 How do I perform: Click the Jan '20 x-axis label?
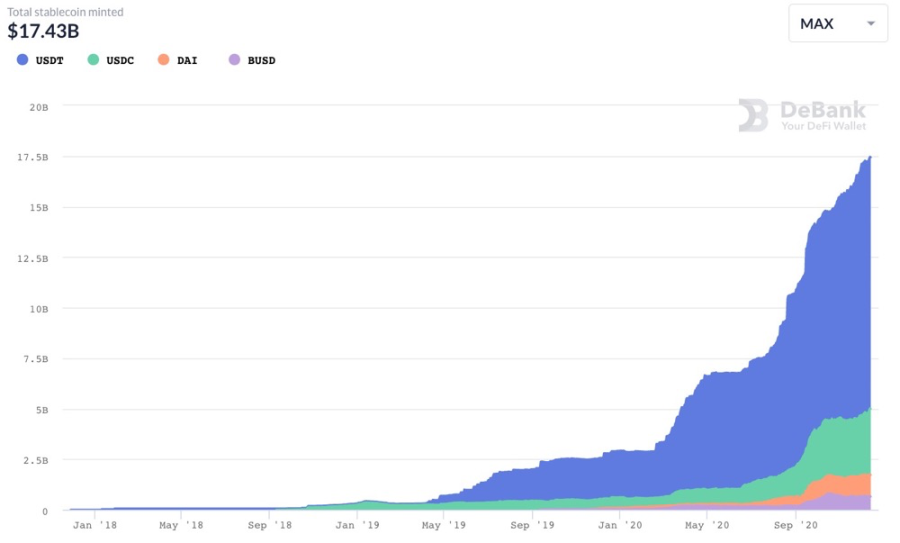click(x=620, y=524)
